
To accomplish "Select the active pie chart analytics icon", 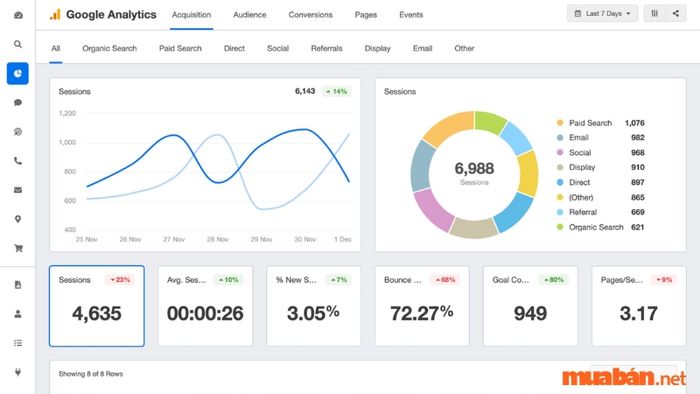I will 18,74.
